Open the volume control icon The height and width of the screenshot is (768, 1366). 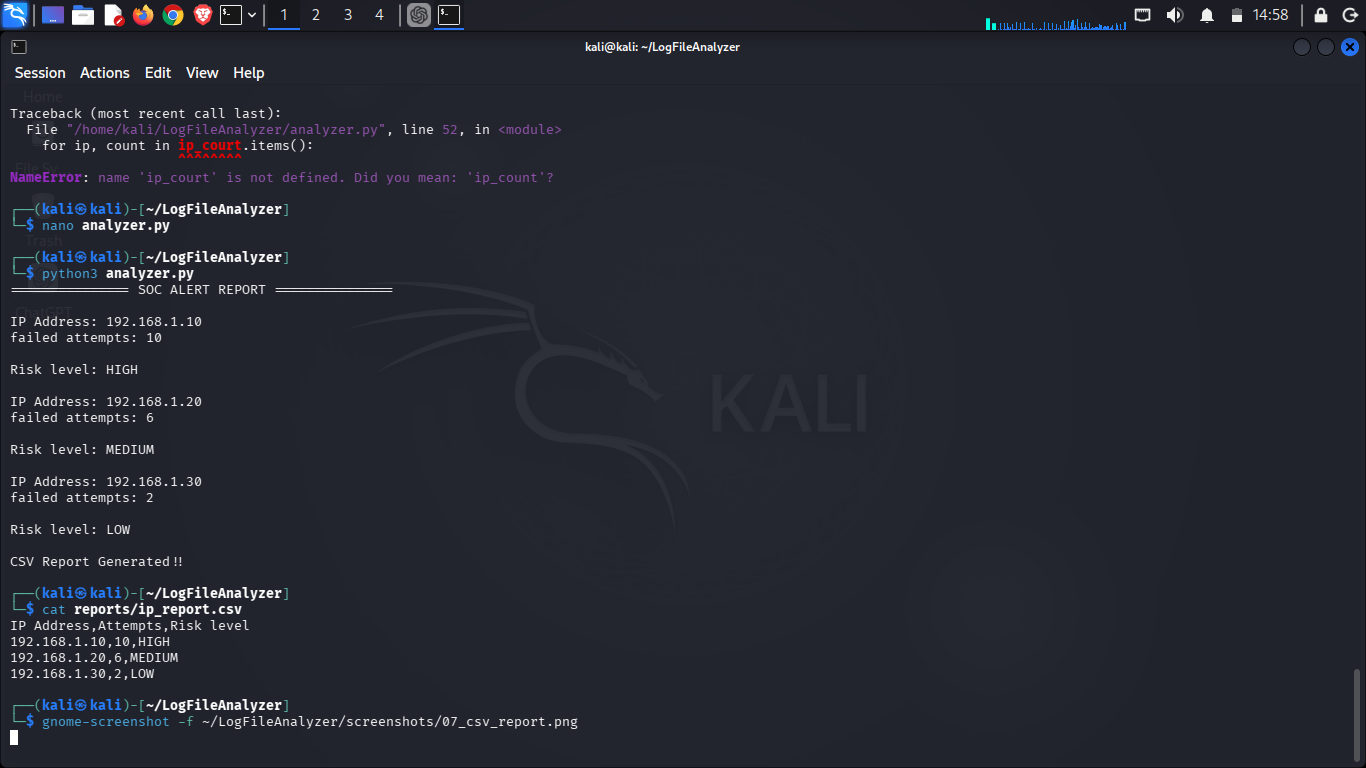tap(1175, 15)
